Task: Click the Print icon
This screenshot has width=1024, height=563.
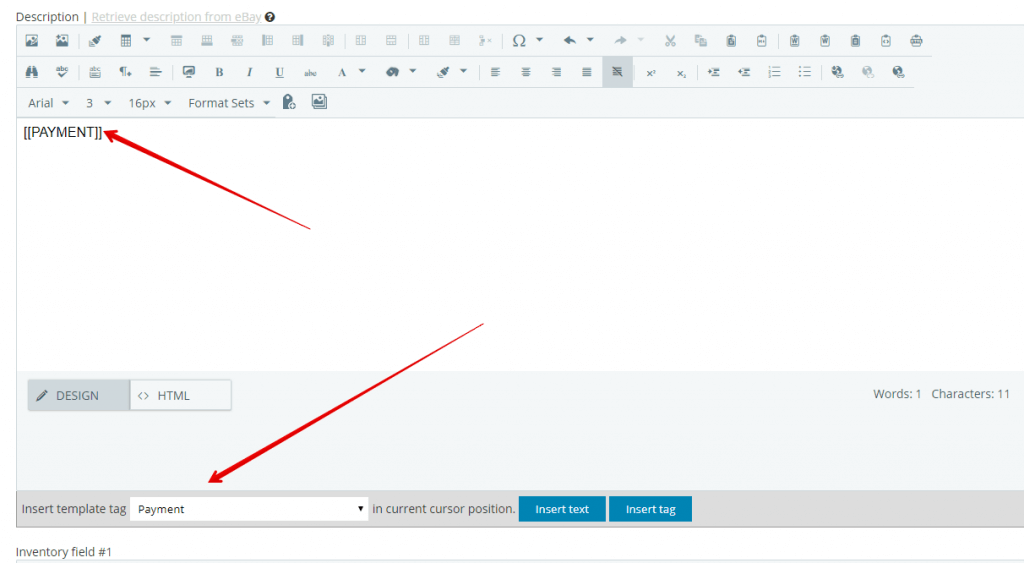Action: pyautogui.click(x=916, y=40)
